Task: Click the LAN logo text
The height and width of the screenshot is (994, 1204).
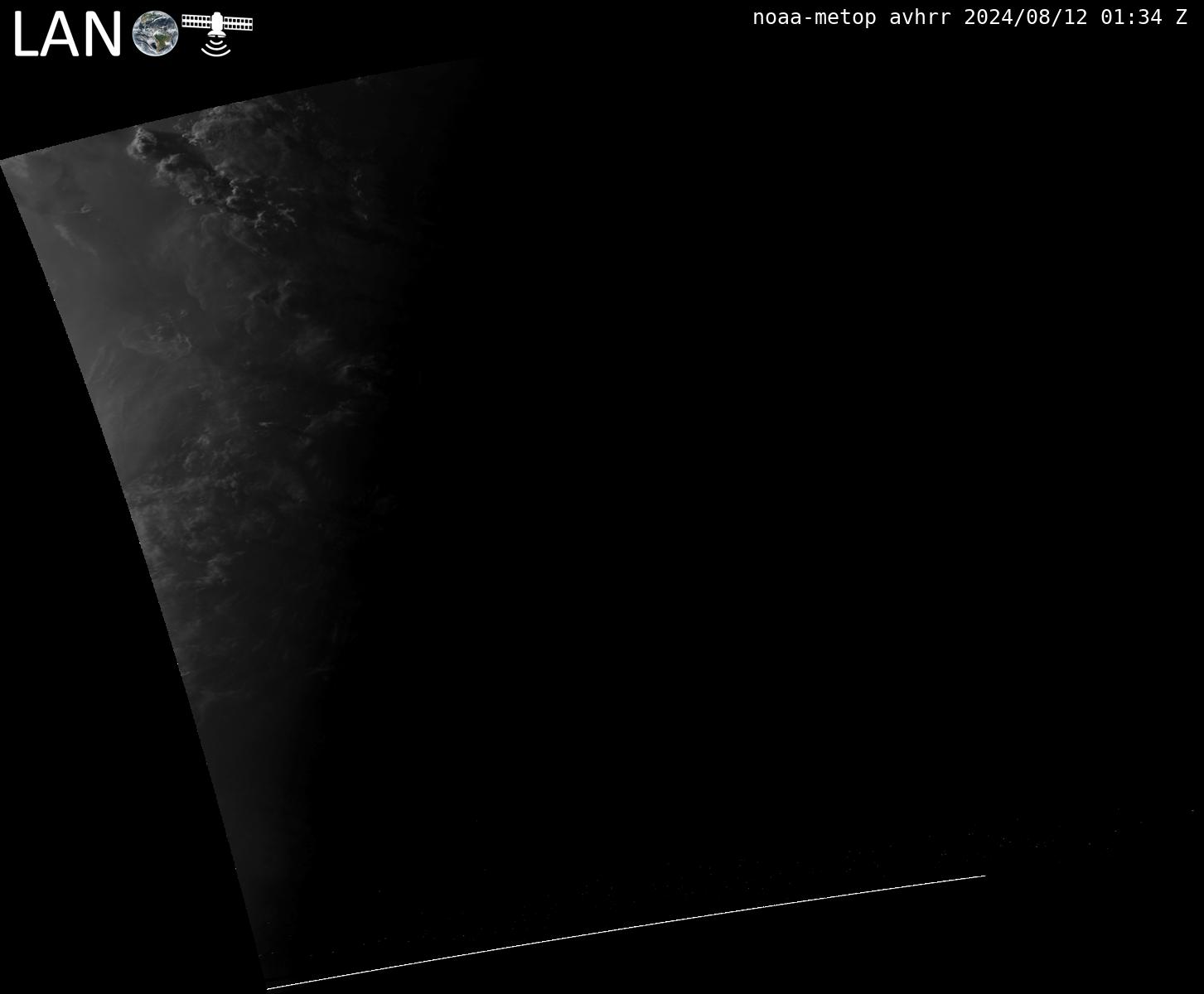Action: (x=68, y=36)
